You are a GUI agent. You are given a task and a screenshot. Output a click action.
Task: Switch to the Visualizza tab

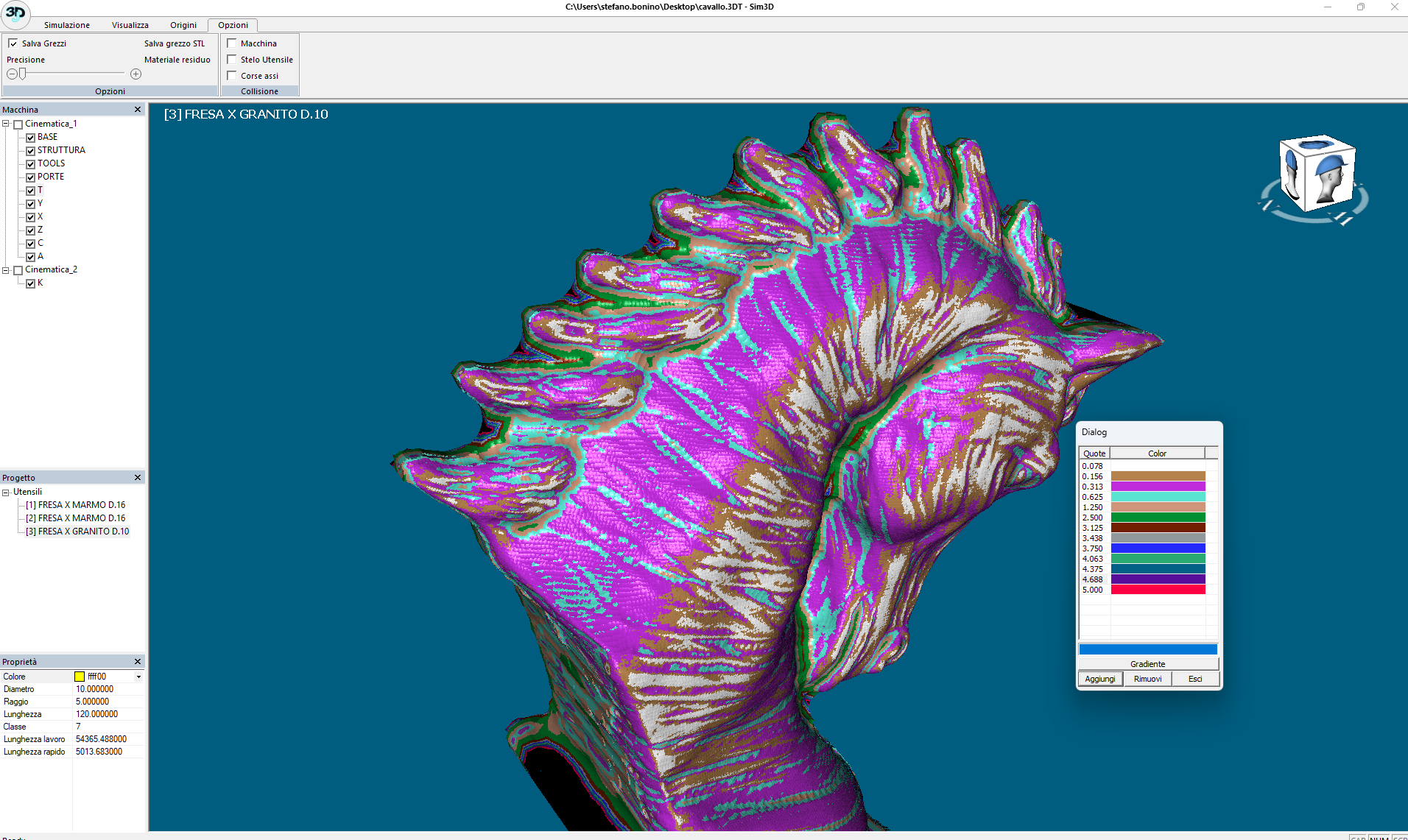130,25
